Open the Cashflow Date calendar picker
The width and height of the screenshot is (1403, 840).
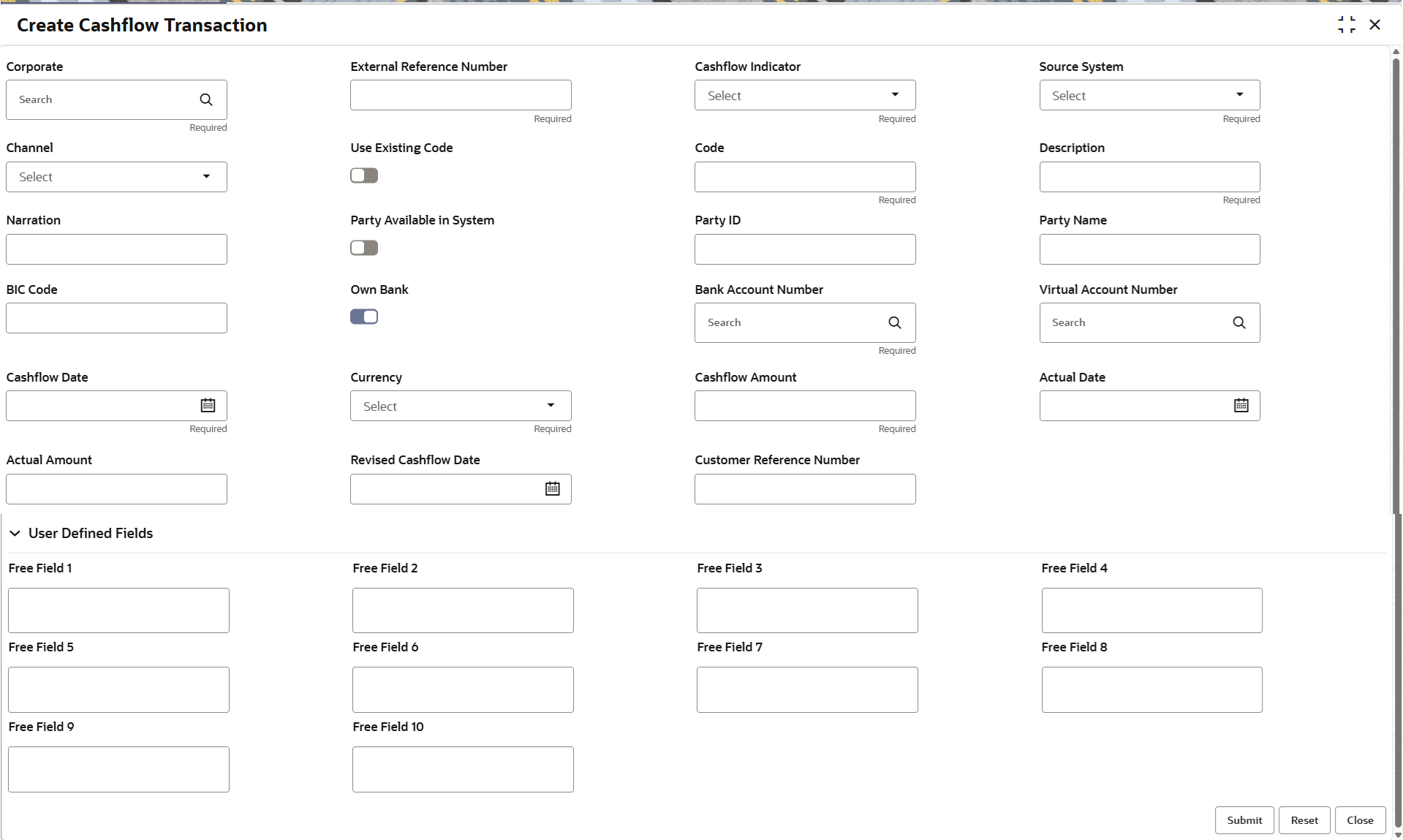208,406
